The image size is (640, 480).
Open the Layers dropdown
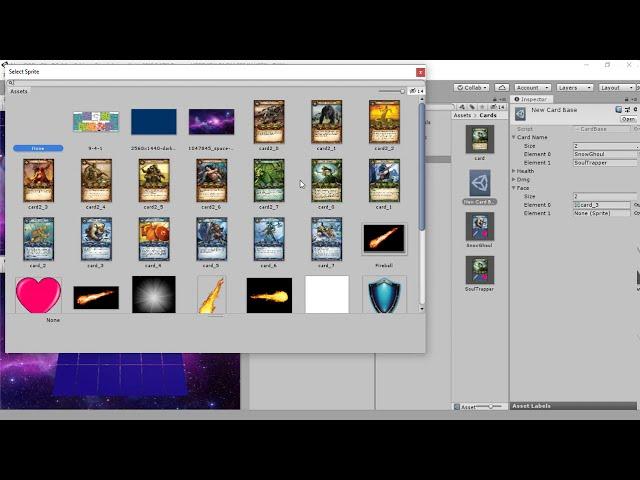[x=575, y=88]
